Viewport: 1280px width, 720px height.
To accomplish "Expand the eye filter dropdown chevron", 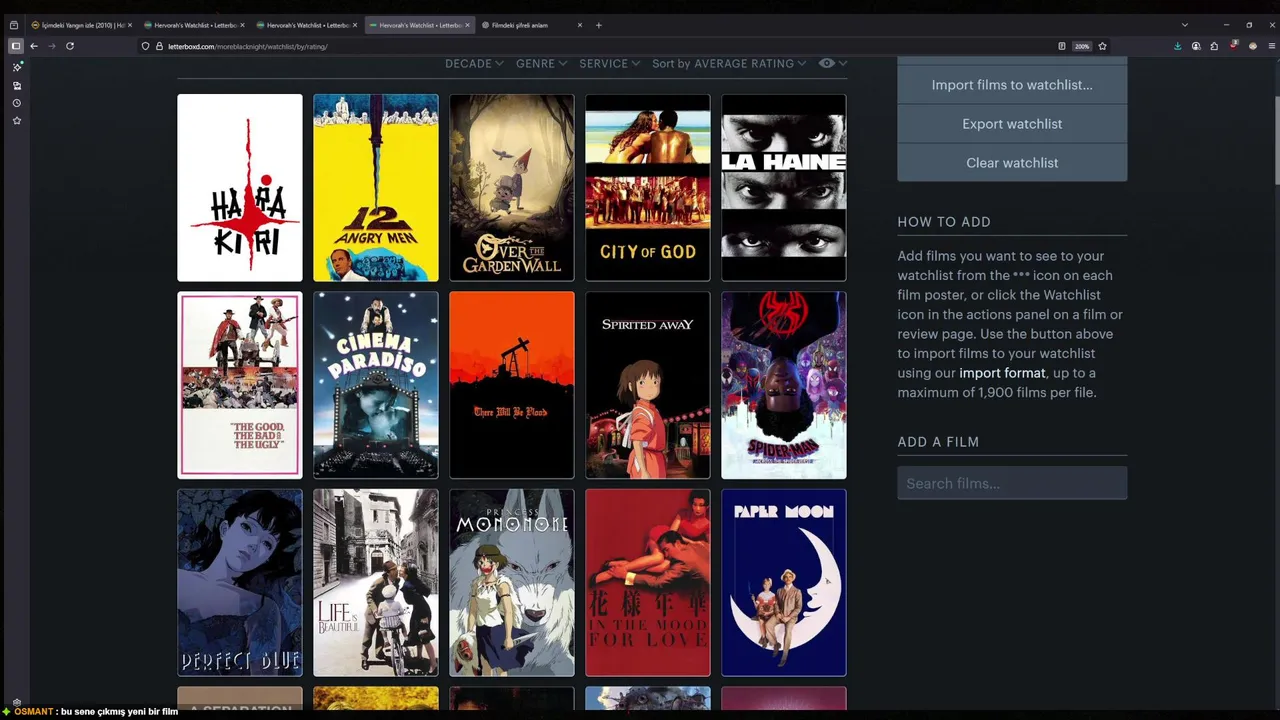I will [843, 64].
